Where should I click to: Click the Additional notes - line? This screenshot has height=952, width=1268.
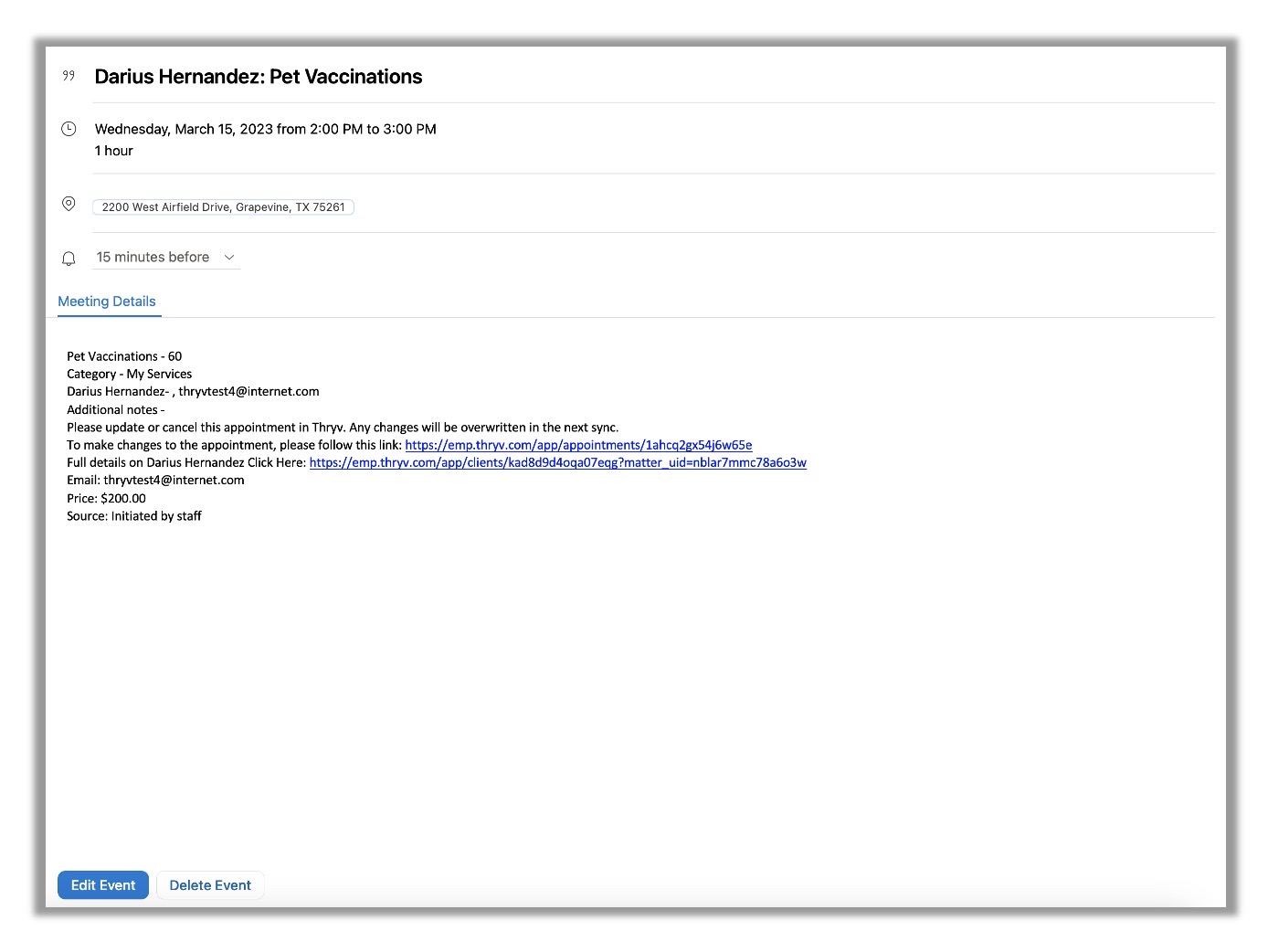116,409
